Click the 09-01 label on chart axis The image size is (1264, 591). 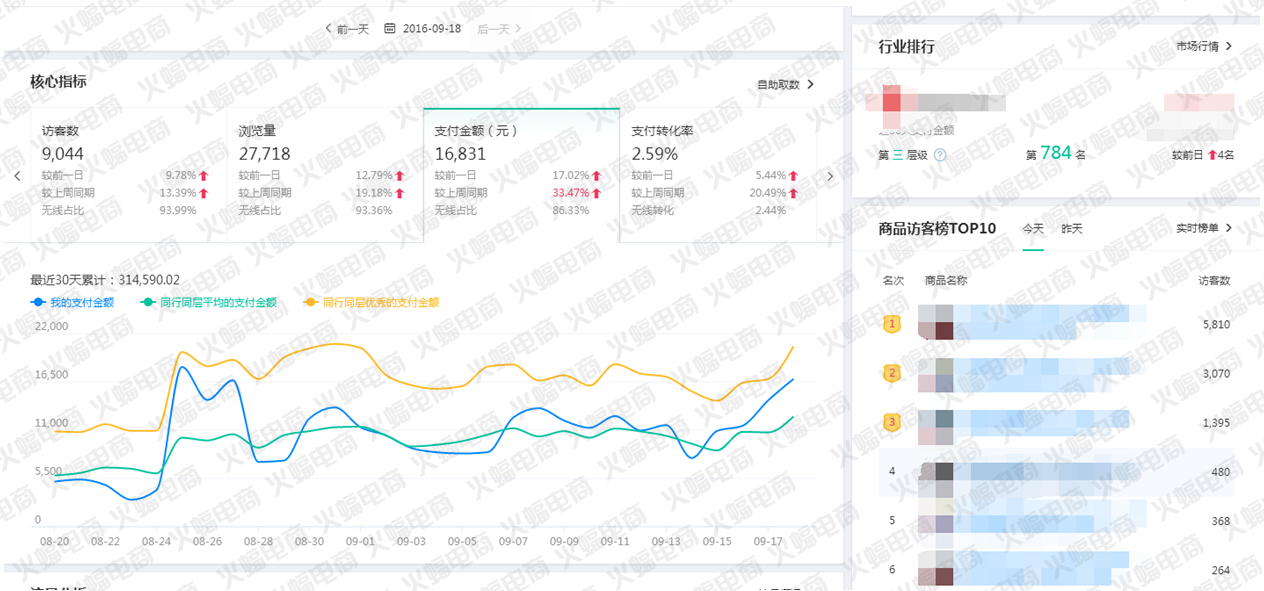(360, 541)
